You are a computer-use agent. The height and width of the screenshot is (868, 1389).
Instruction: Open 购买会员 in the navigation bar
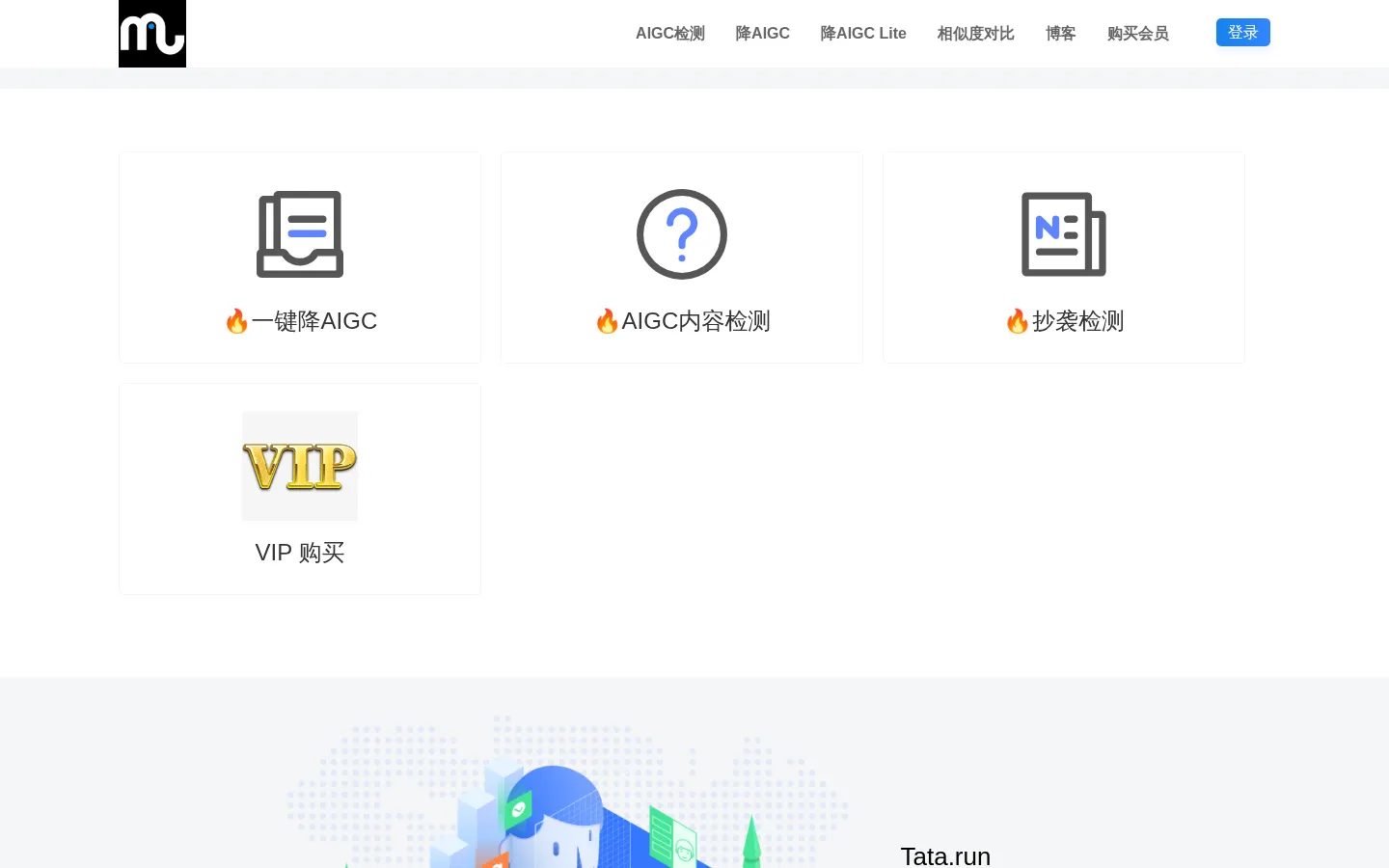pyautogui.click(x=1138, y=34)
